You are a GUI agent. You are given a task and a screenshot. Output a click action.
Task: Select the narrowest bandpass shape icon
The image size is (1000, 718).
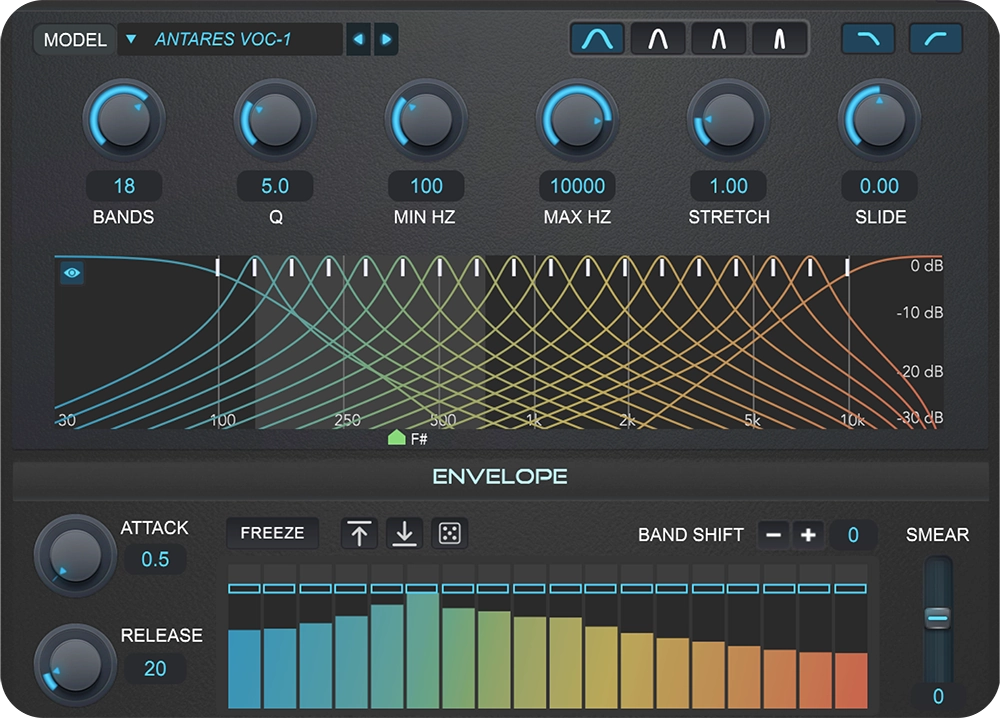780,39
